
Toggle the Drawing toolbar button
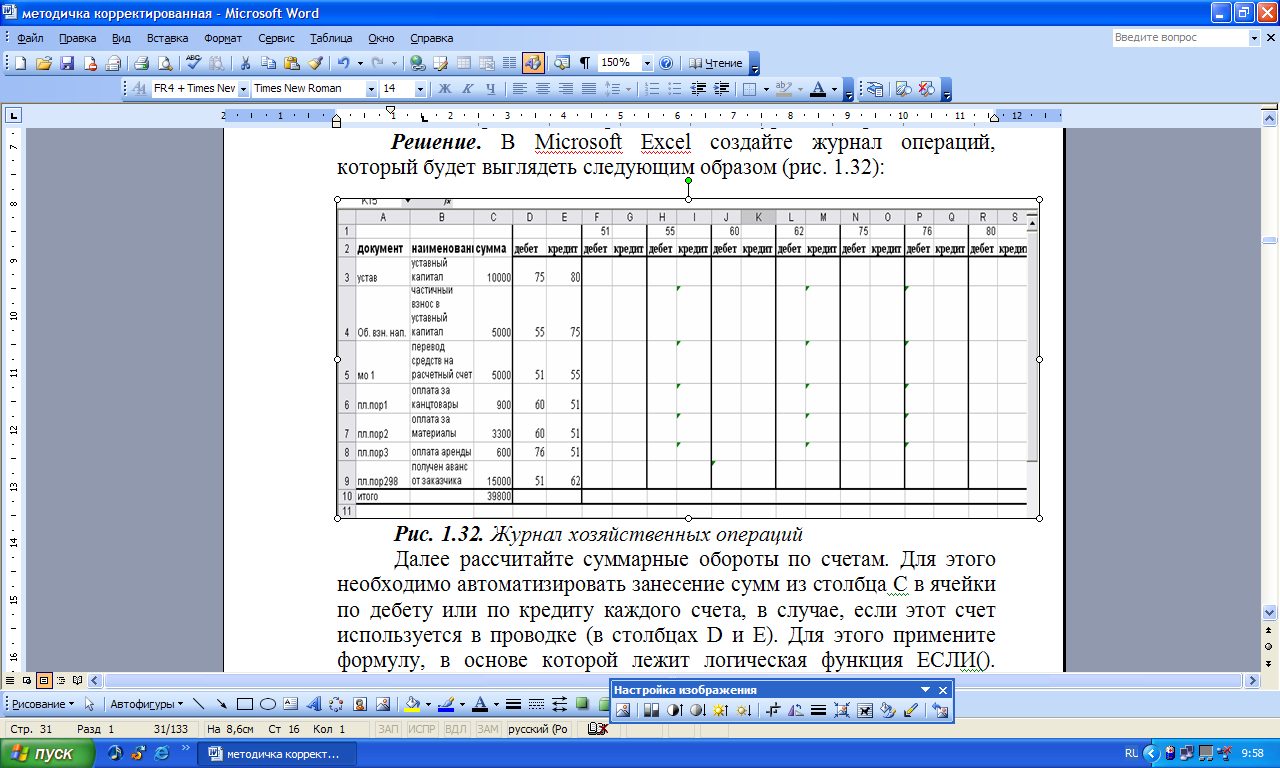point(532,63)
